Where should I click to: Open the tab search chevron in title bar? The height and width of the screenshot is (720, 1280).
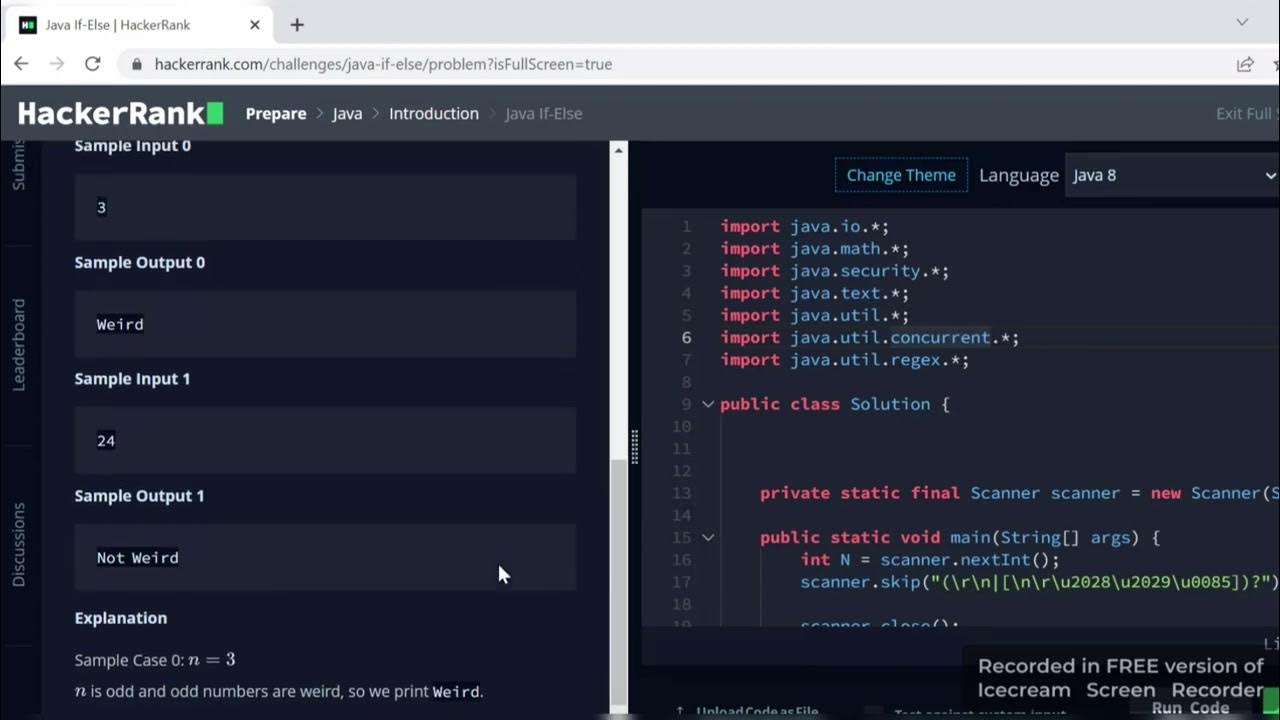coord(1242,22)
